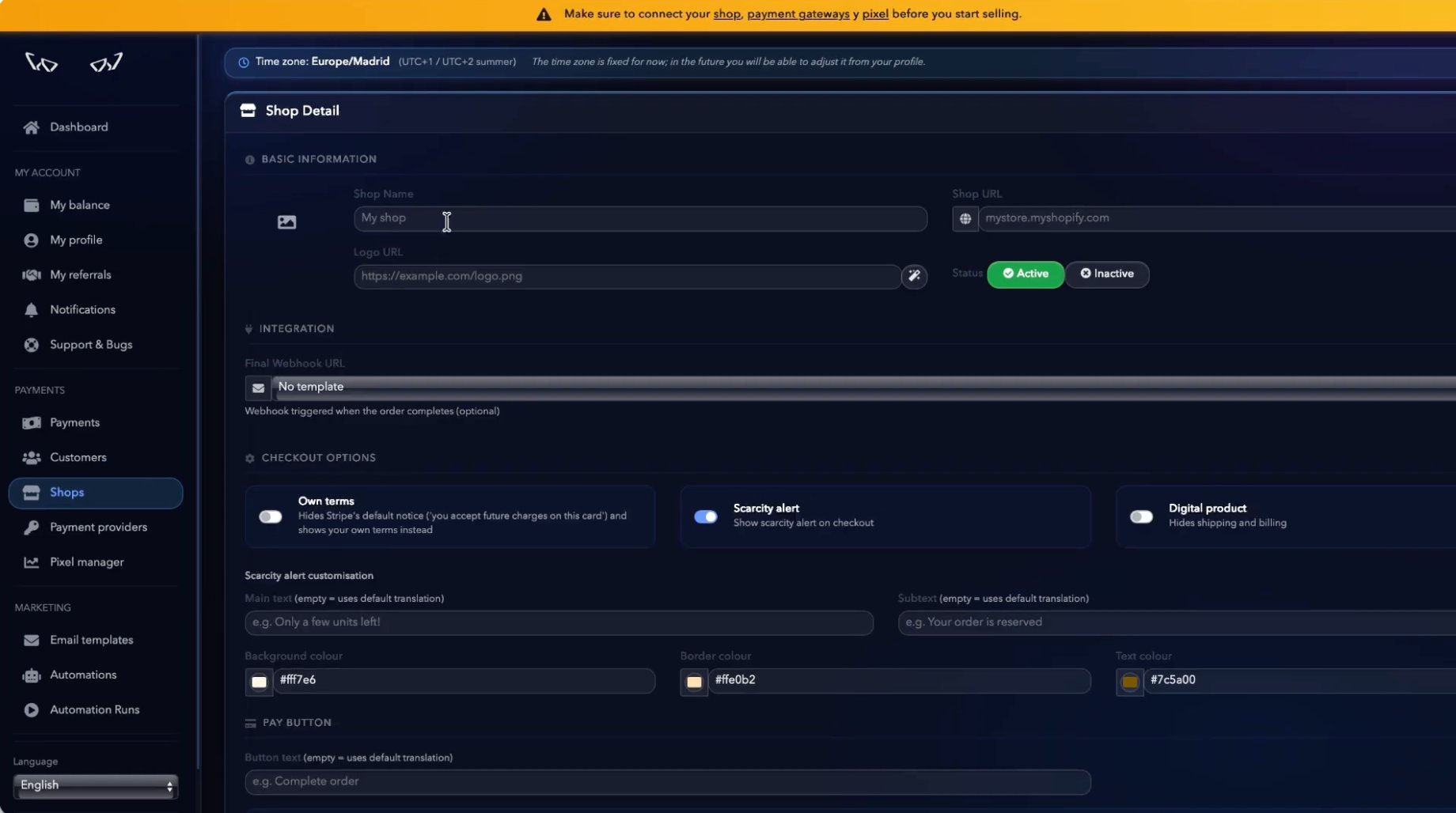Pick the Border colour swatch
Viewport: 1456px width, 813px height.
[x=694, y=682]
